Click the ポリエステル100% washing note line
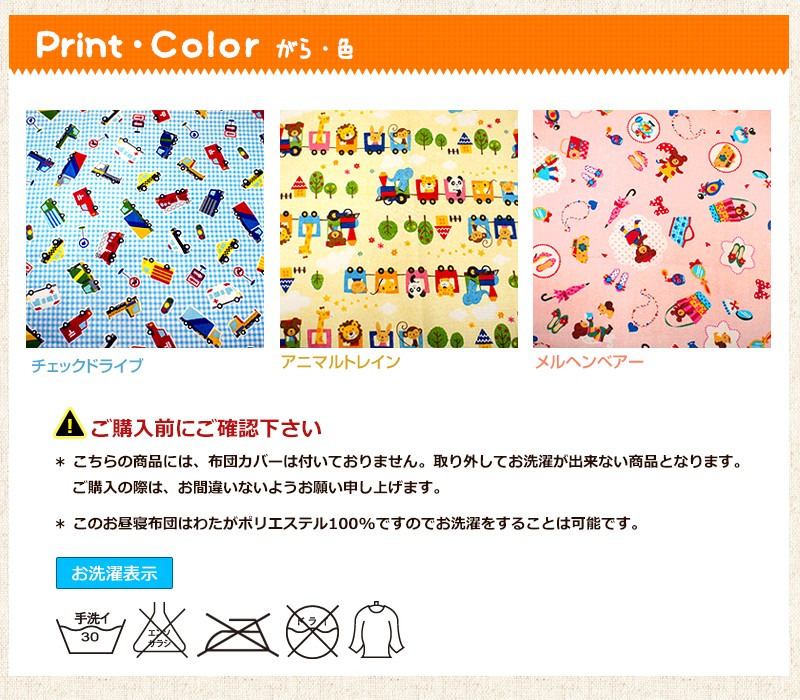The width and height of the screenshot is (800, 700). tap(356, 523)
